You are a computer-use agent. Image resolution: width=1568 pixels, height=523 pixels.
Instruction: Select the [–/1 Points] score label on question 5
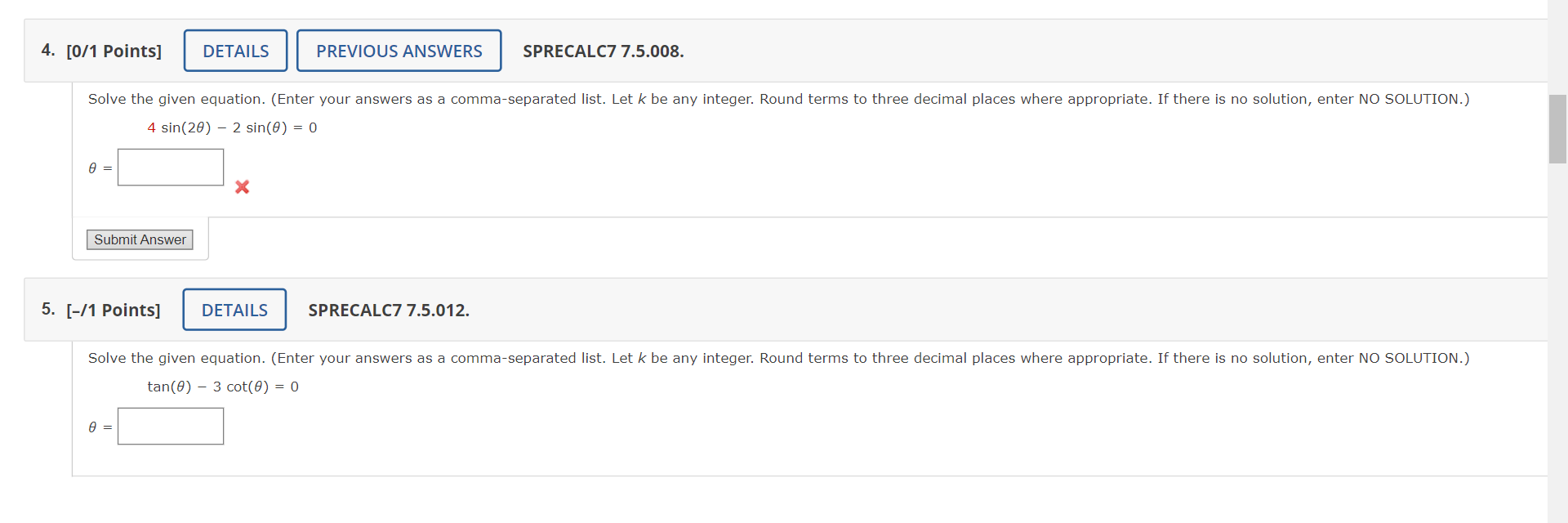pyautogui.click(x=113, y=311)
